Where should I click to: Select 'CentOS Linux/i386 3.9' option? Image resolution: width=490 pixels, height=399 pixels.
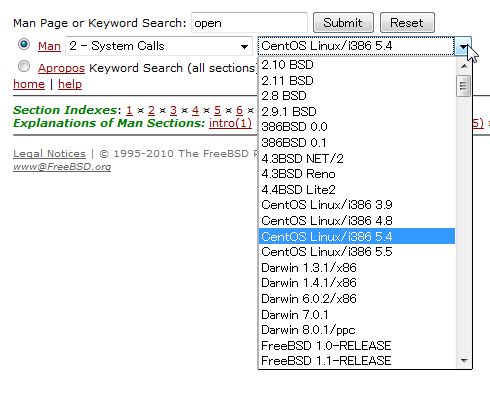[x=357, y=205]
